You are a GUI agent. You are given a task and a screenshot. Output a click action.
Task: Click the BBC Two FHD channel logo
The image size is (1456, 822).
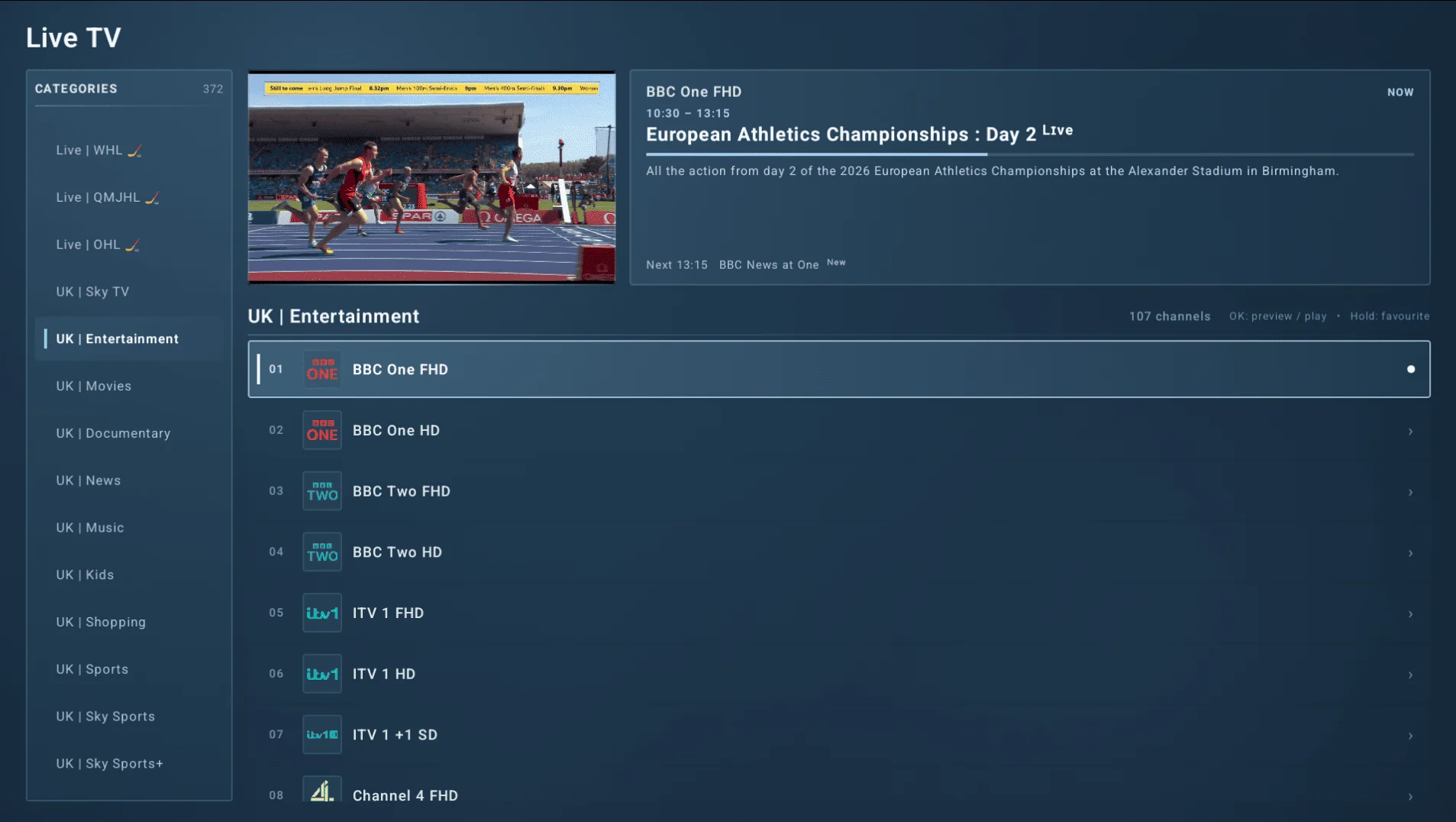pyautogui.click(x=322, y=491)
